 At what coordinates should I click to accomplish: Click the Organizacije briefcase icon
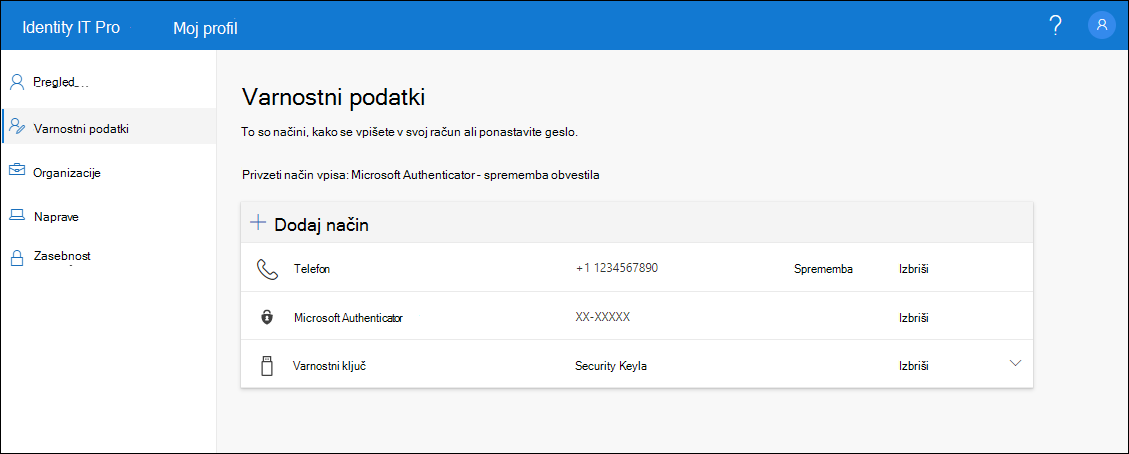pos(17,171)
